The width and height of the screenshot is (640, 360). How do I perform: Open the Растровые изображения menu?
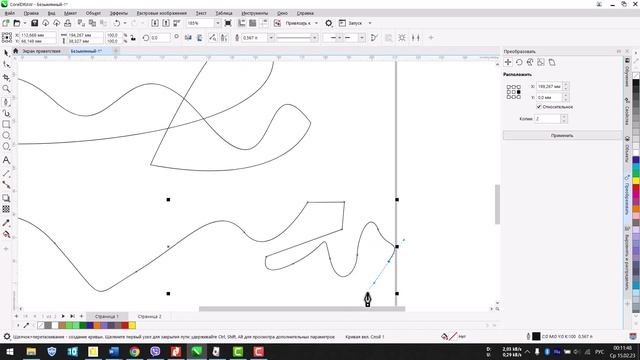pyautogui.click(x=162, y=13)
